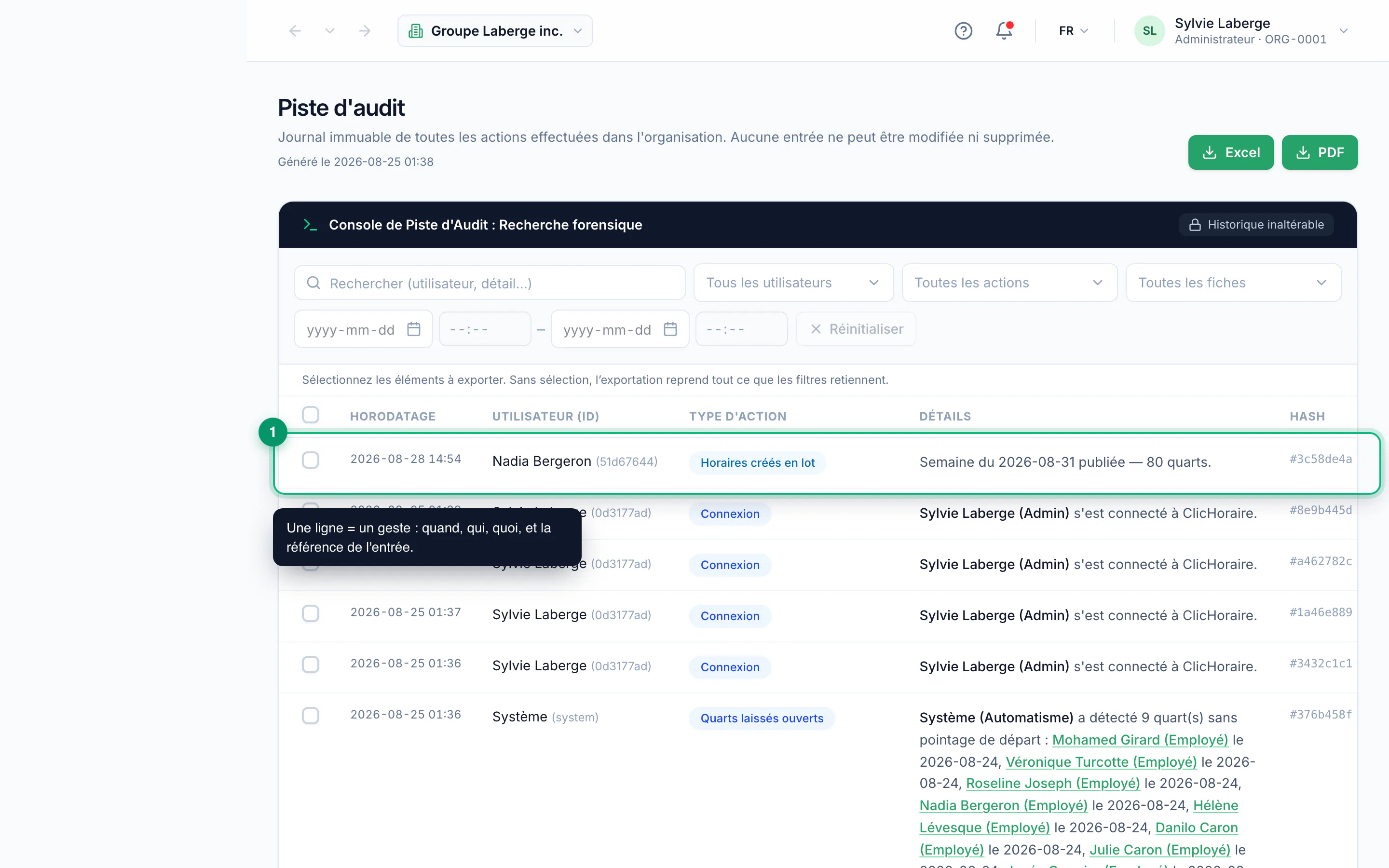Click the Connexion tag of hash #1a46e889

pyautogui.click(x=730, y=617)
